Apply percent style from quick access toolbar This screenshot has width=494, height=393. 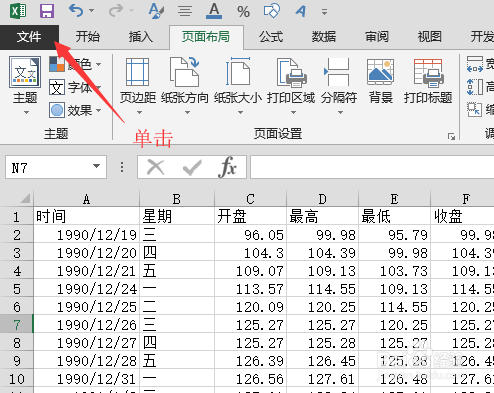click(x=243, y=12)
